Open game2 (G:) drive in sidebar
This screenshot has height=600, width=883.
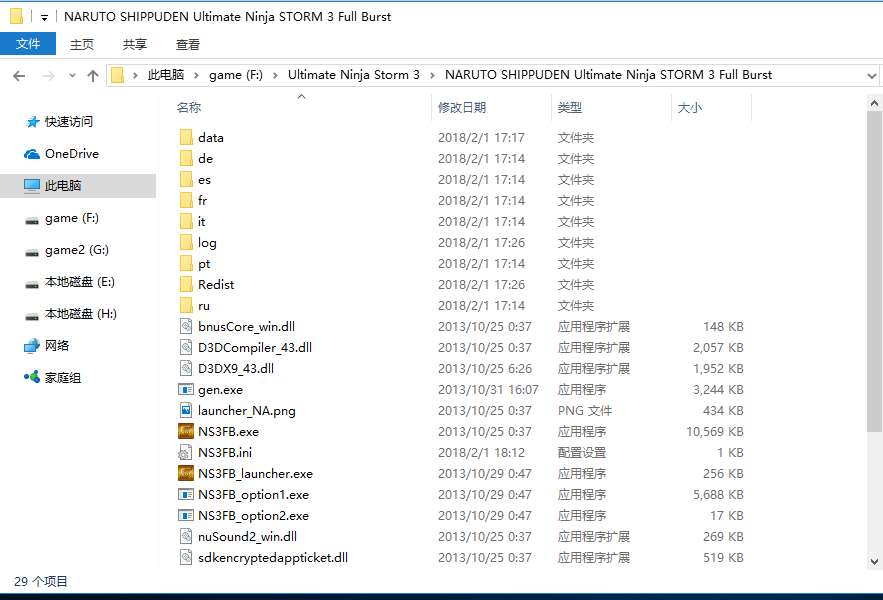point(78,250)
